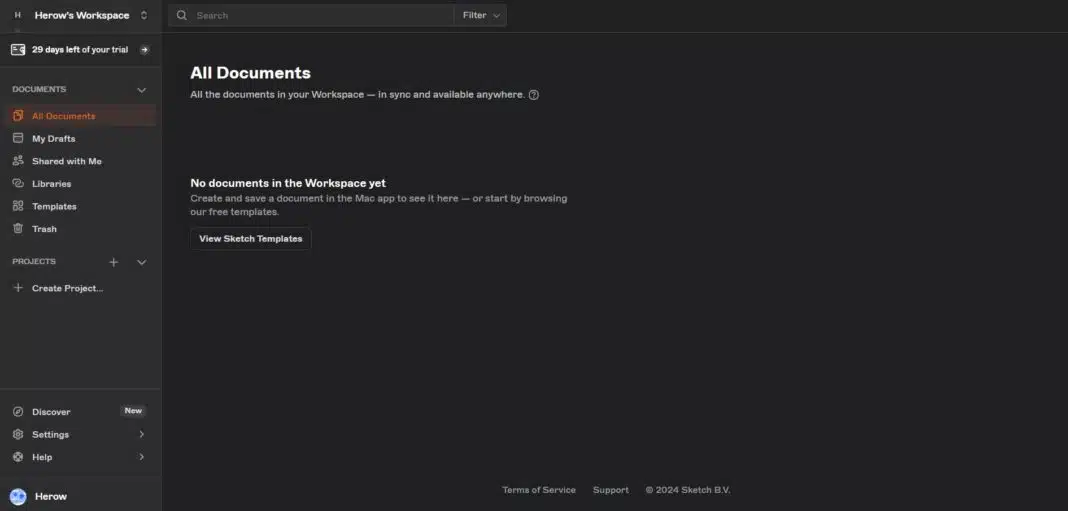
Task: Click the Shared with Me people icon
Action: coord(18,161)
